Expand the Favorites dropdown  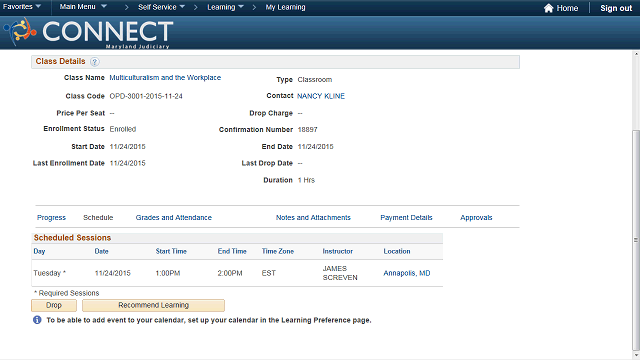click(x=22, y=7)
